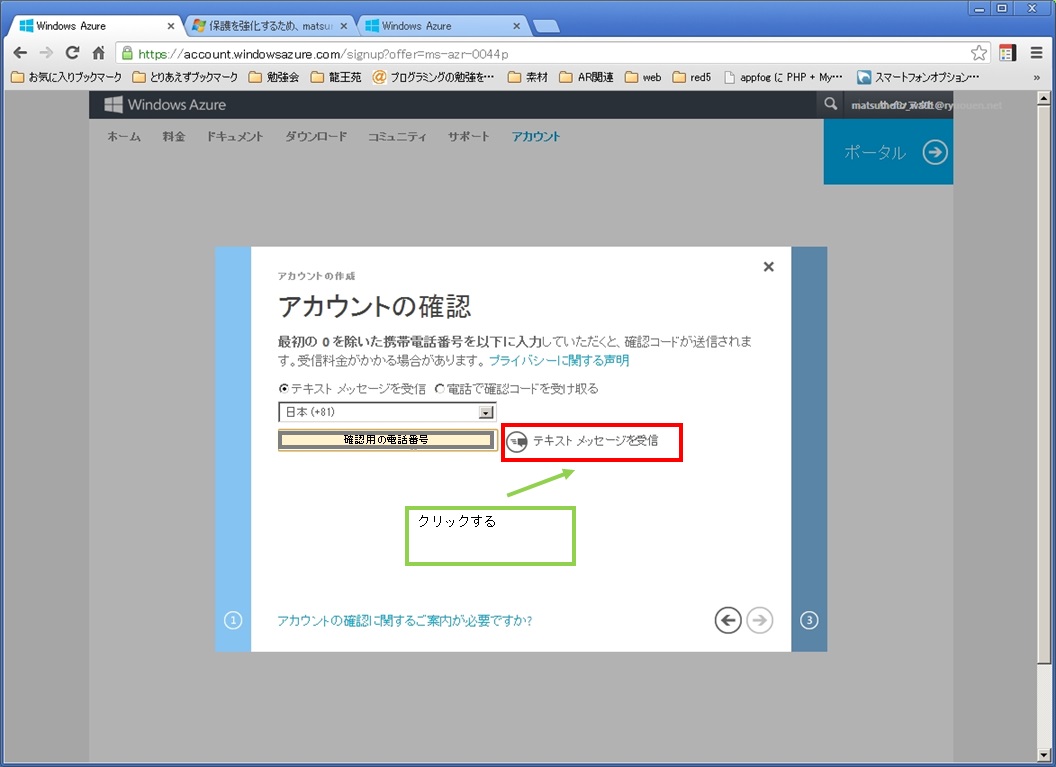Close the active Windows Azure tab
1056x767 pixels.
(x=170, y=26)
